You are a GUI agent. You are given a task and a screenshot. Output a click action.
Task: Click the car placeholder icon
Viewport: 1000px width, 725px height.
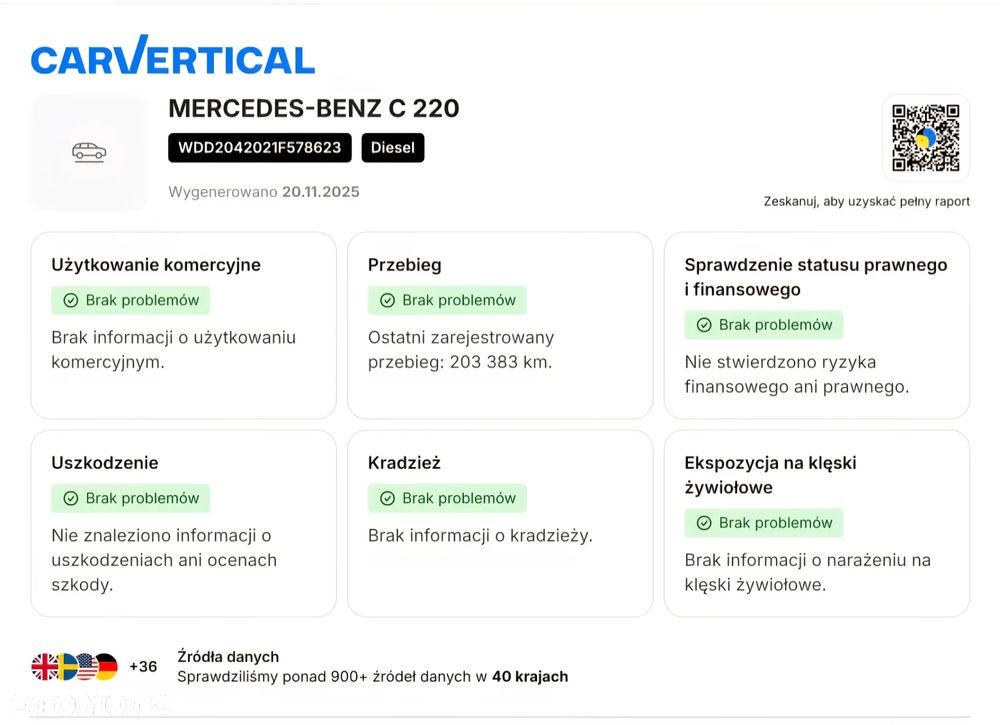pyautogui.click(x=89, y=152)
